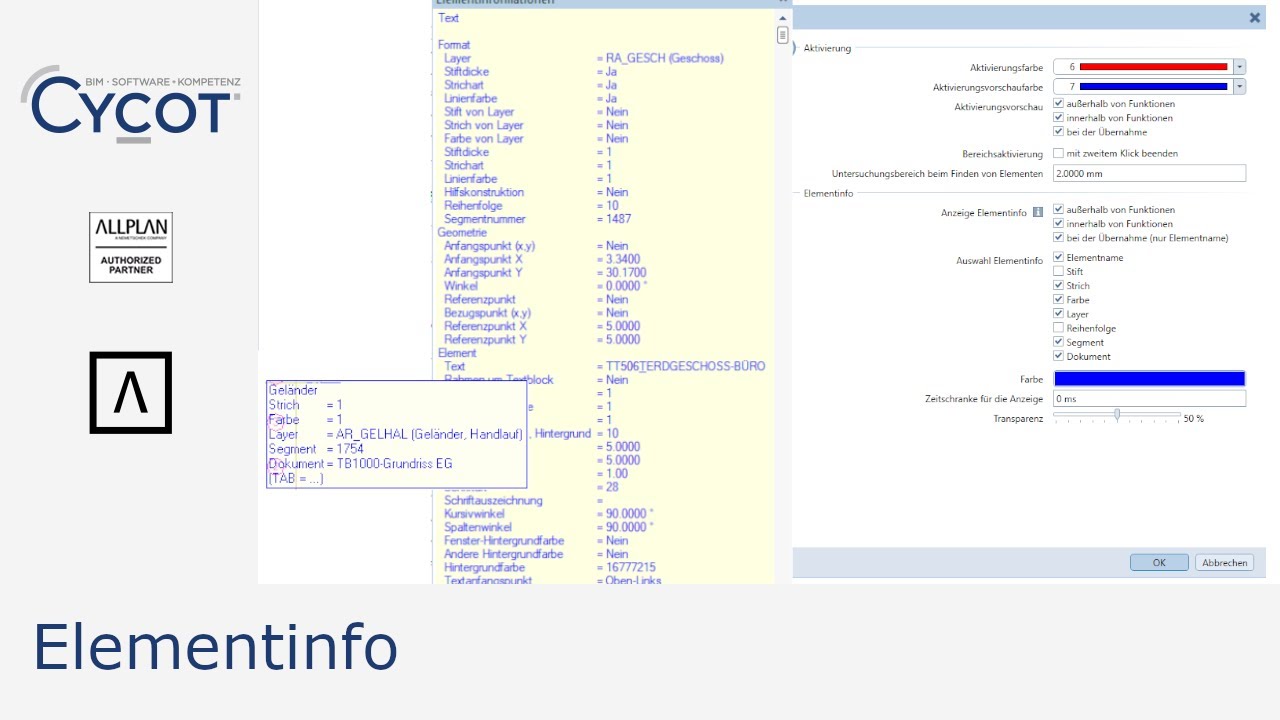Click the 'Hintergrundfarbe' row with 16777215
Image resolution: width=1280 pixels, height=720 pixels.
point(550,567)
